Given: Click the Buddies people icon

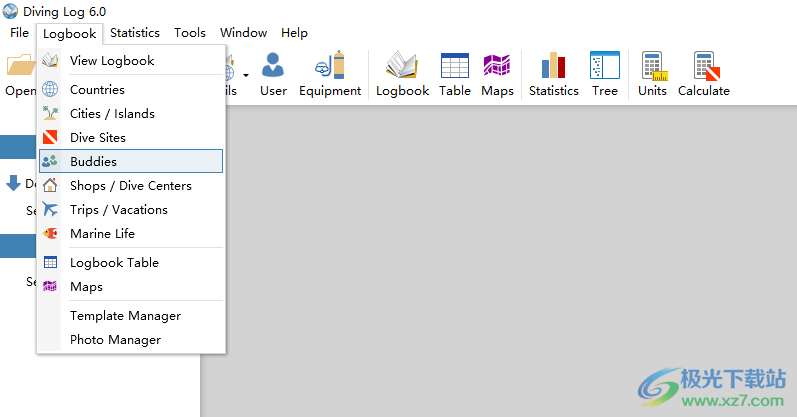Looking at the screenshot, I should [50, 161].
